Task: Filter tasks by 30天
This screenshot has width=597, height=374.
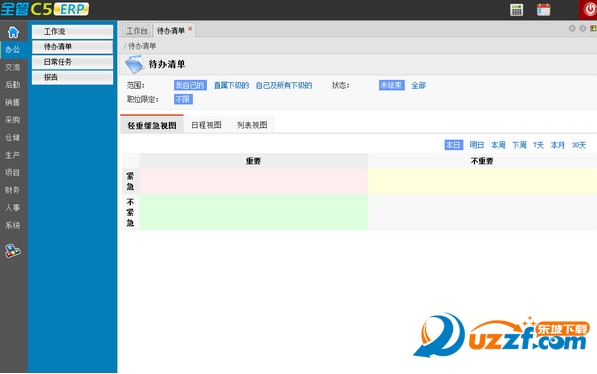Action: [x=579, y=145]
